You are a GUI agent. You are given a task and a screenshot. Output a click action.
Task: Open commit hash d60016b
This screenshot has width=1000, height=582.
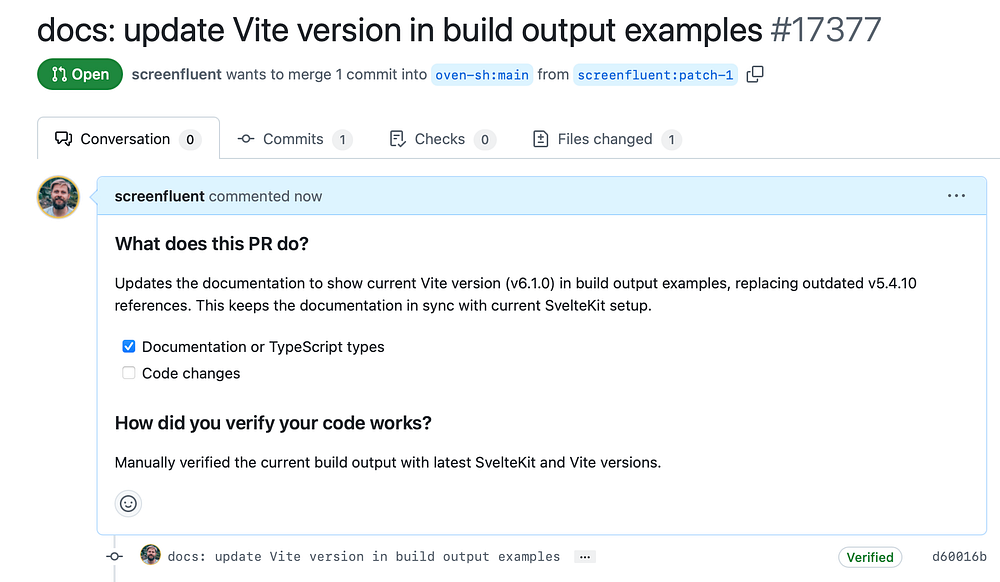958,557
